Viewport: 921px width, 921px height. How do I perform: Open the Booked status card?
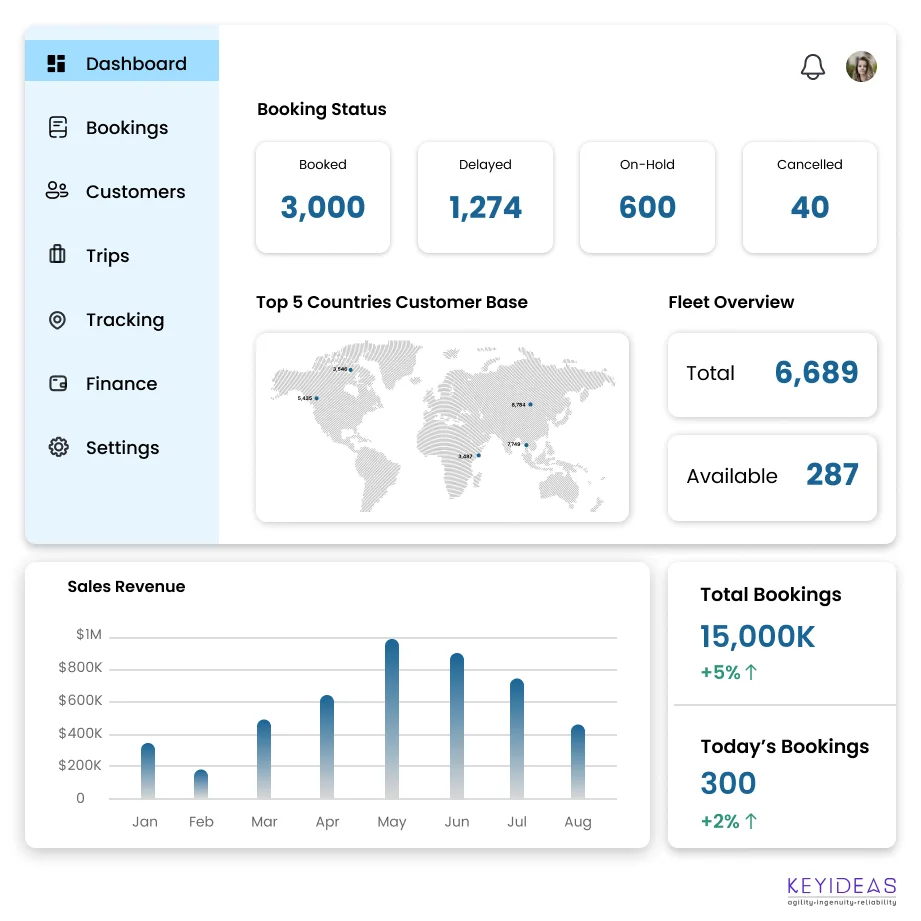(323, 197)
